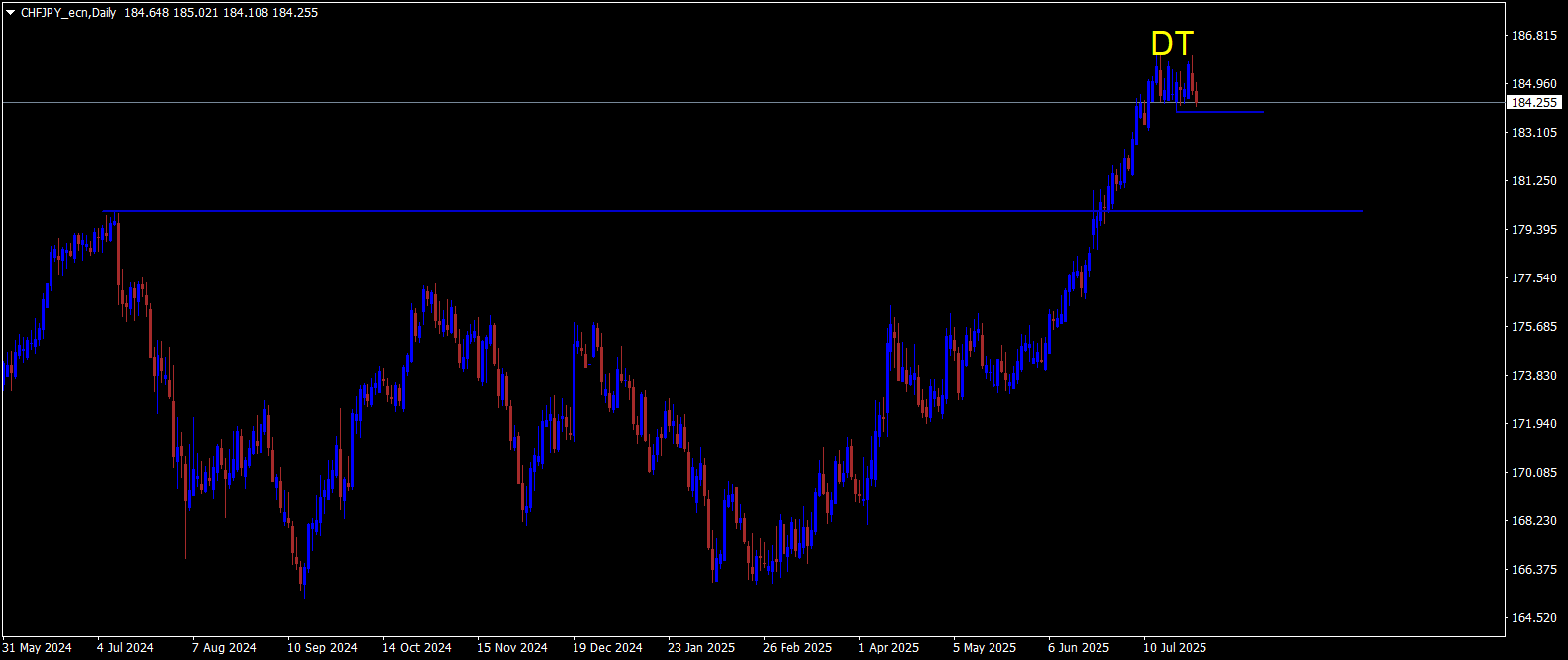Click the 5 May 2025 date label
This screenshot has height=660, width=1568.
(985, 648)
